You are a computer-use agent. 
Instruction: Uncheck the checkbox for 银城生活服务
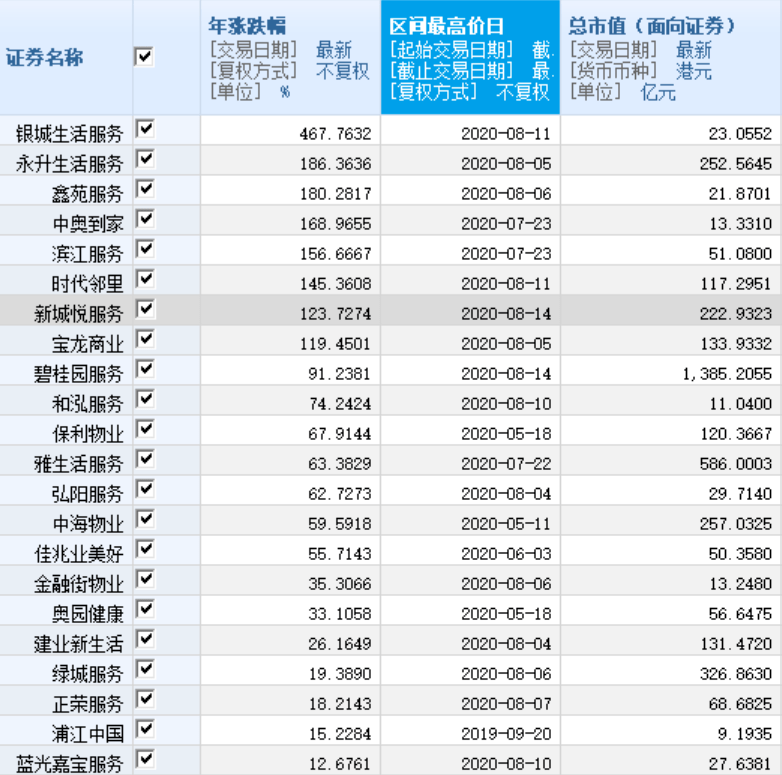coord(145,129)
